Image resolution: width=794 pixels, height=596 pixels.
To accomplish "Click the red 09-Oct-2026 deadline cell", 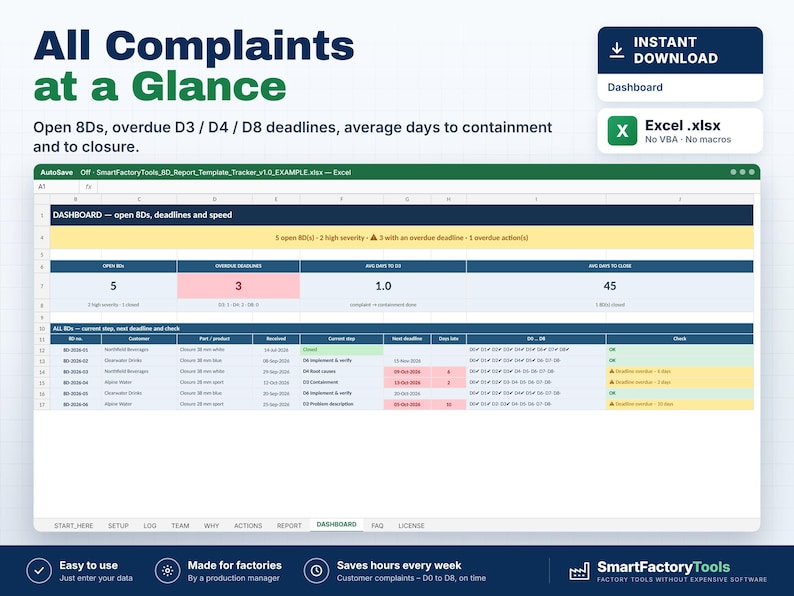I will point(407,372).
